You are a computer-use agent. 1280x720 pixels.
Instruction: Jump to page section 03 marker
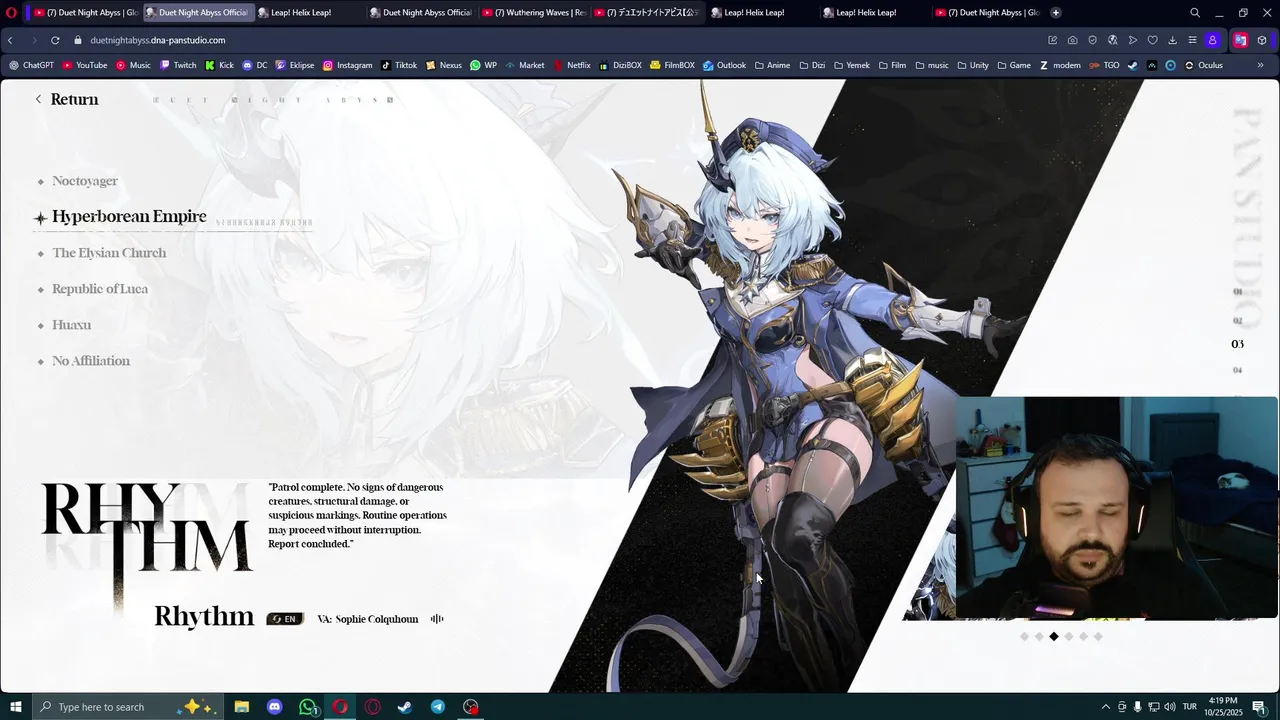click(x=1237, y=344)
